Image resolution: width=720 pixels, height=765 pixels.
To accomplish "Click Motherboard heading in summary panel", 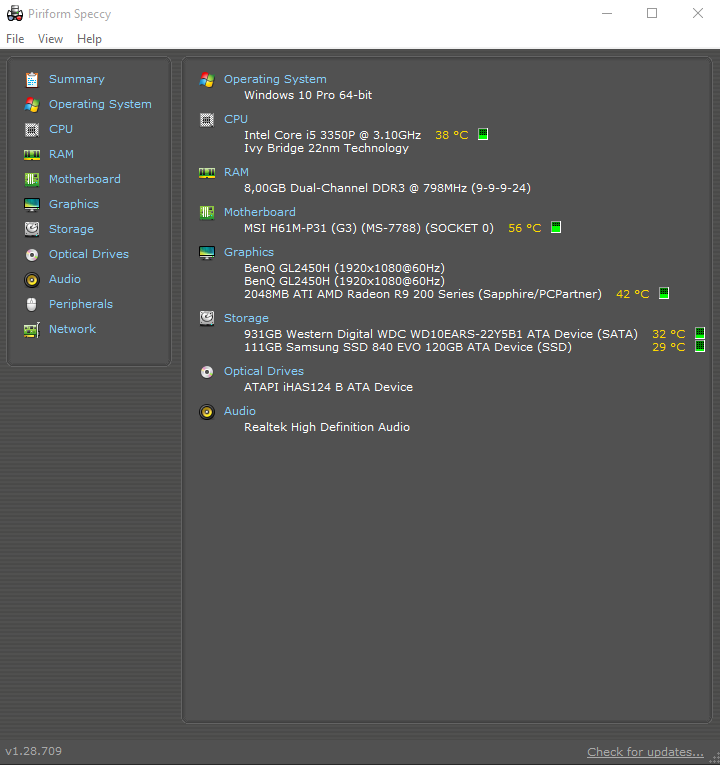I will (260, 212).
